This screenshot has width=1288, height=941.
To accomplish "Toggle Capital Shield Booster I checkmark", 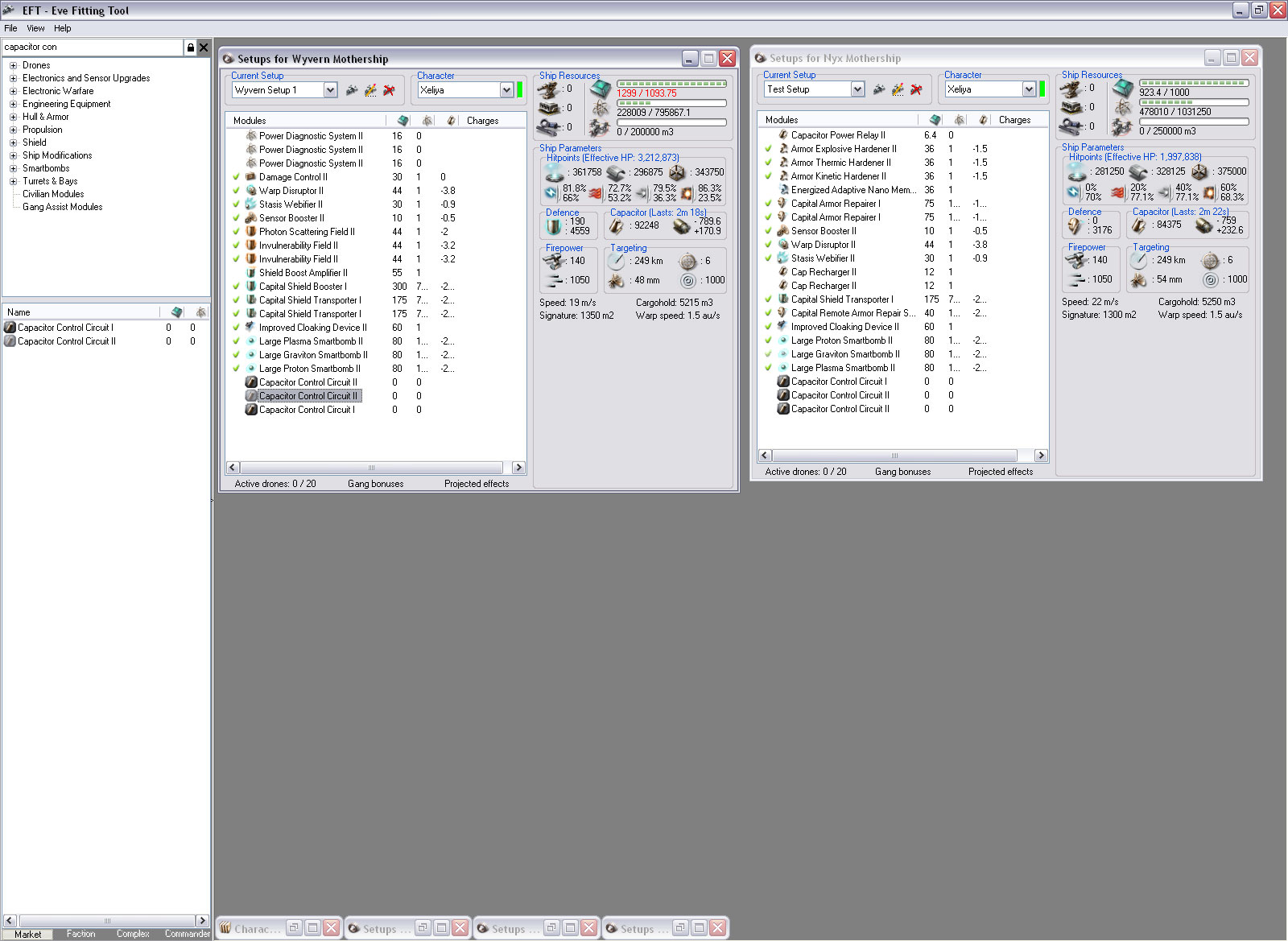I will (x=237, y=287).
